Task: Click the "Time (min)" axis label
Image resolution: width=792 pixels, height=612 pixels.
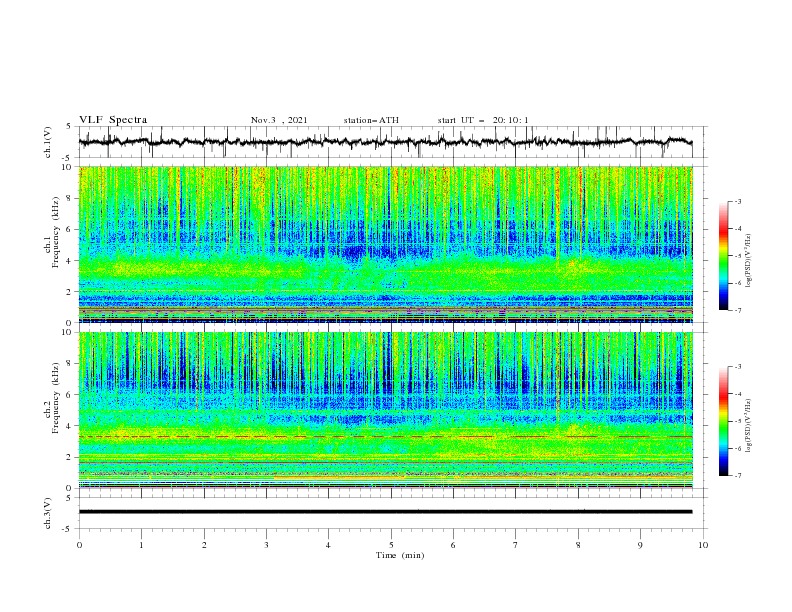Action: [x=400, y=555]
